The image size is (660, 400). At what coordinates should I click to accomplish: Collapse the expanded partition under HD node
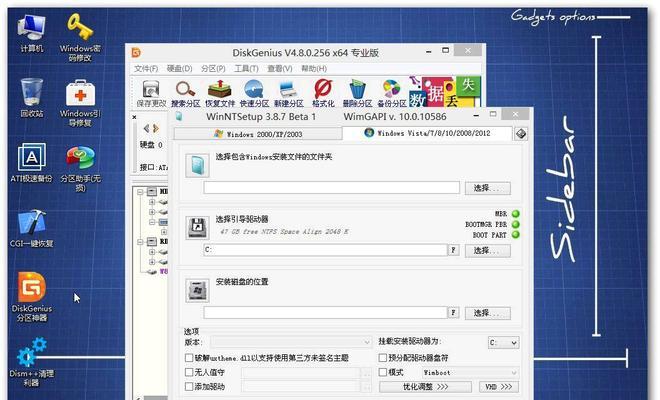click(x=152, y=221)
